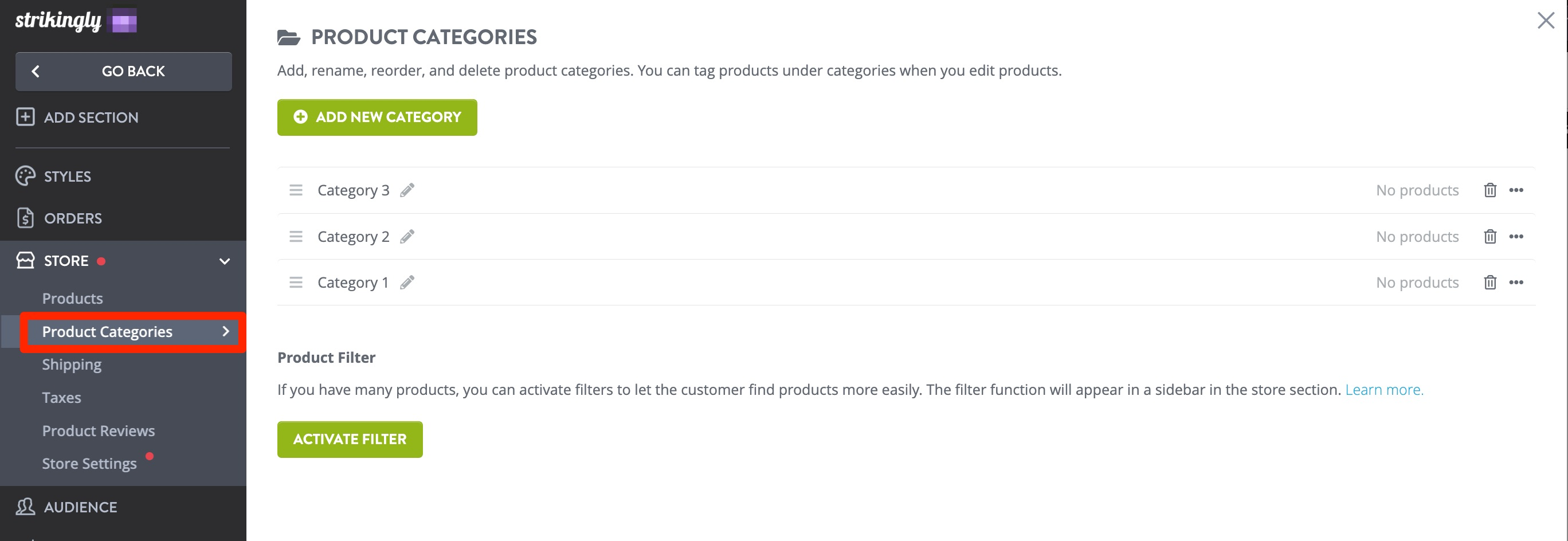Delete Category 3 with trash icon
The width and height of the screenshot is (1568, 541).
pyautogui.click(x=1489, y=190)
